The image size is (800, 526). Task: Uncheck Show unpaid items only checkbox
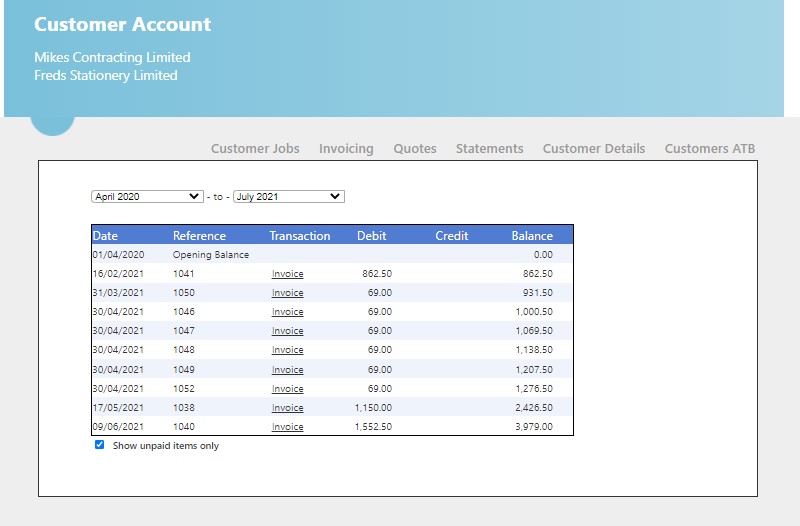pyautogui.click(x=99, y=445)
